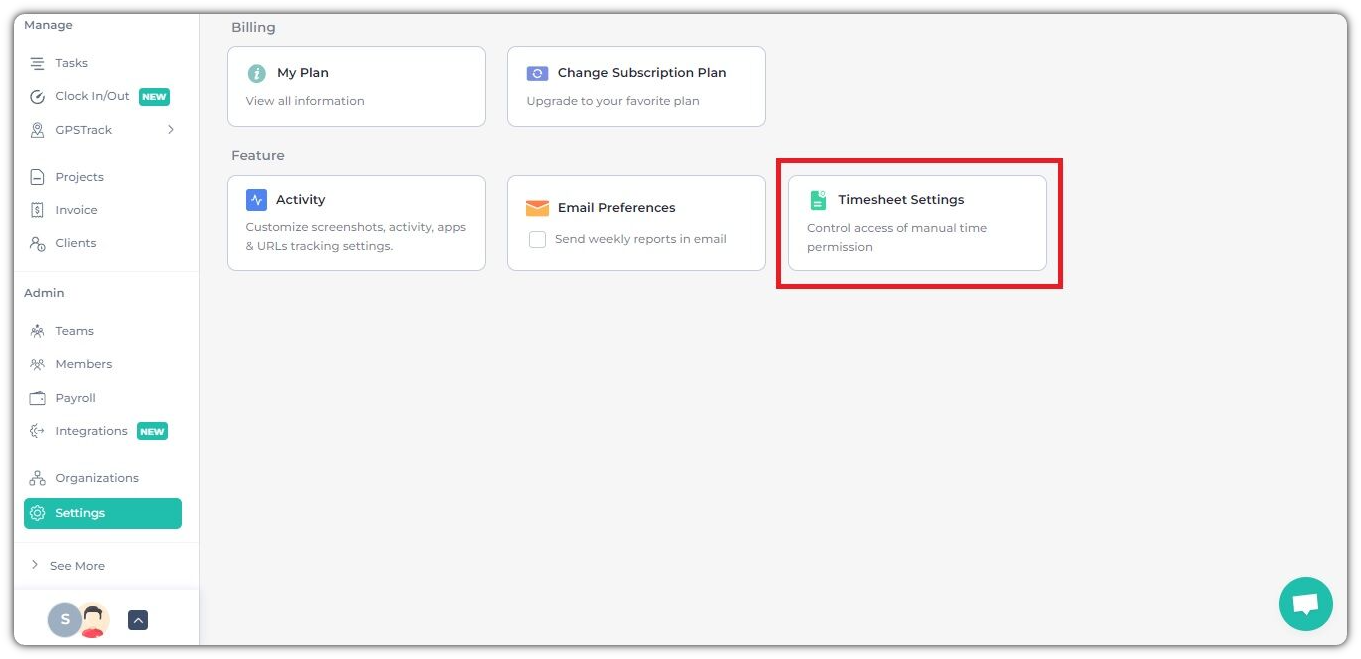Click the My Plan info icon

point(257,73)
